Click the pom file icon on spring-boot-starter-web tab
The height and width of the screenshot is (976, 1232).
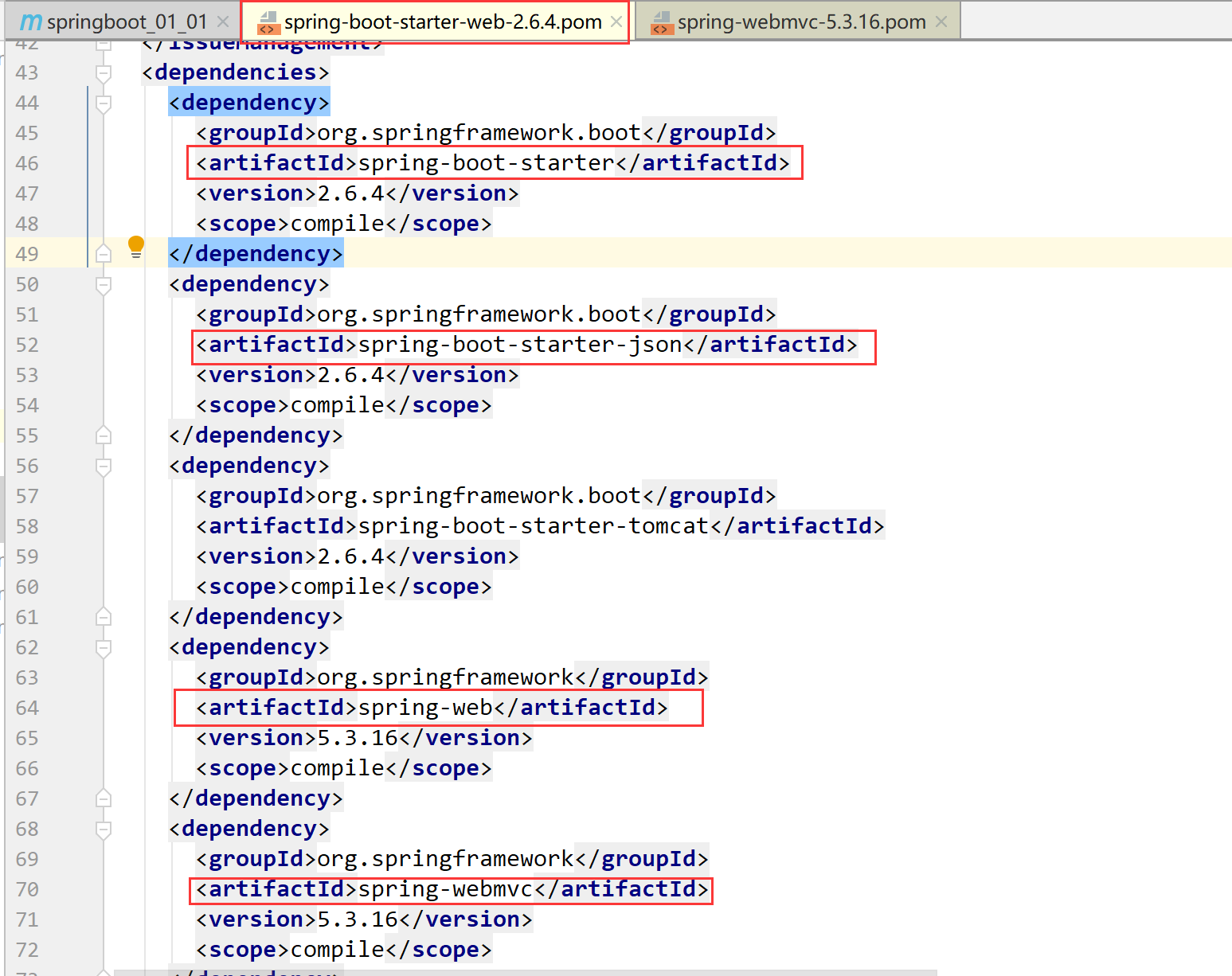268,23
